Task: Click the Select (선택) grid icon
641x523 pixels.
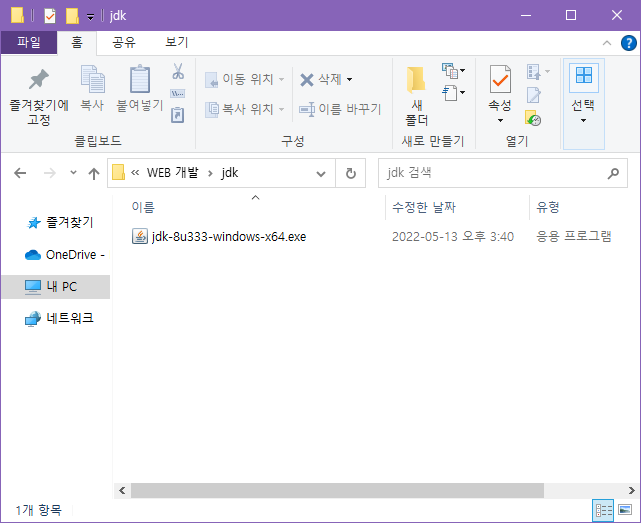Action: [583, 76]
